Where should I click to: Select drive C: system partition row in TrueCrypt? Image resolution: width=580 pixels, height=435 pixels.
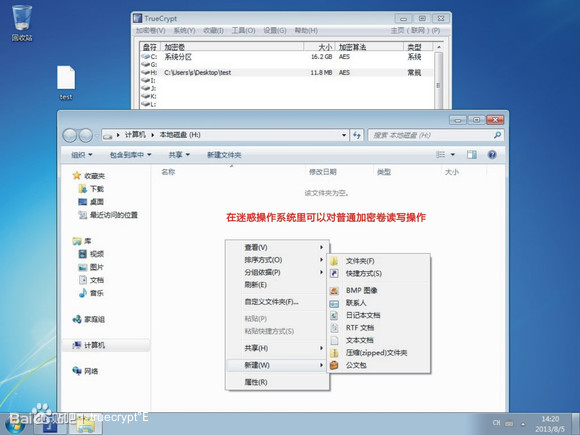(x=286, y=57)
